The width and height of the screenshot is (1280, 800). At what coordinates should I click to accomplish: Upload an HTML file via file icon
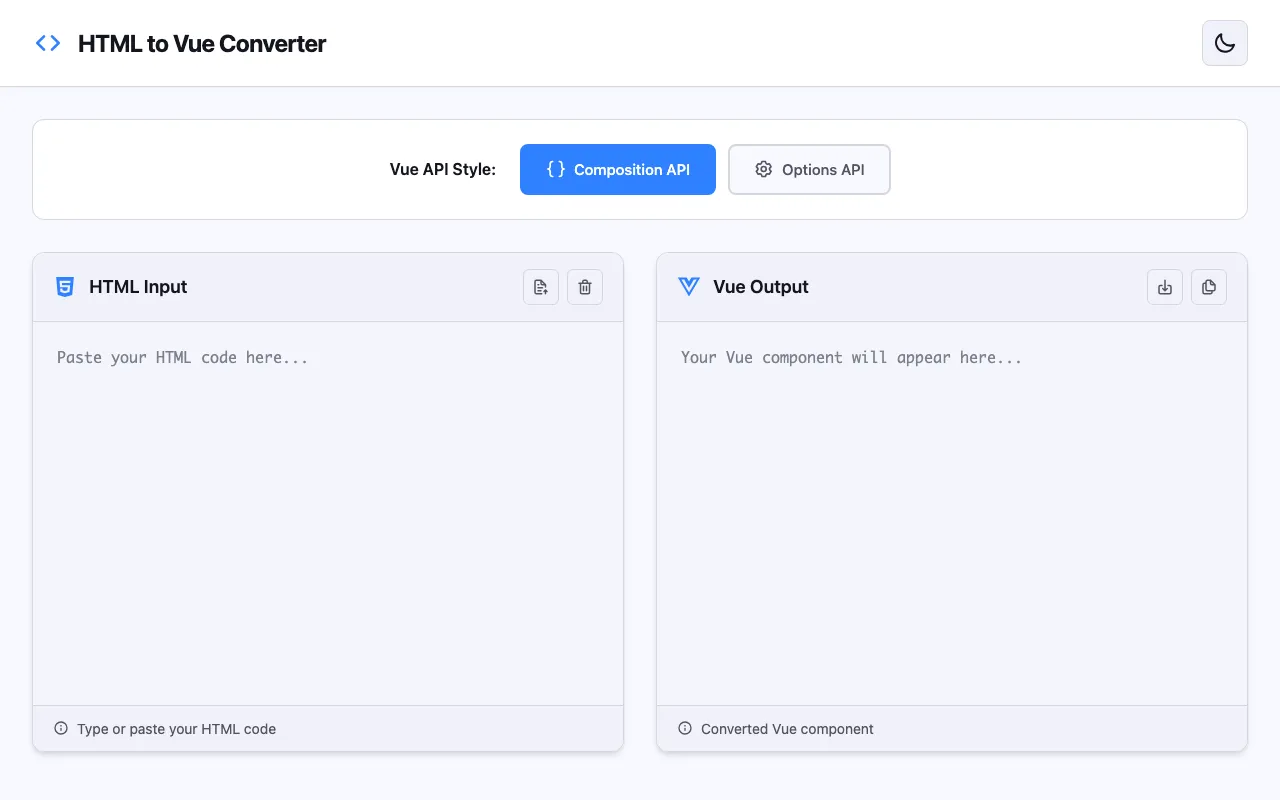[x=541, y=287]
